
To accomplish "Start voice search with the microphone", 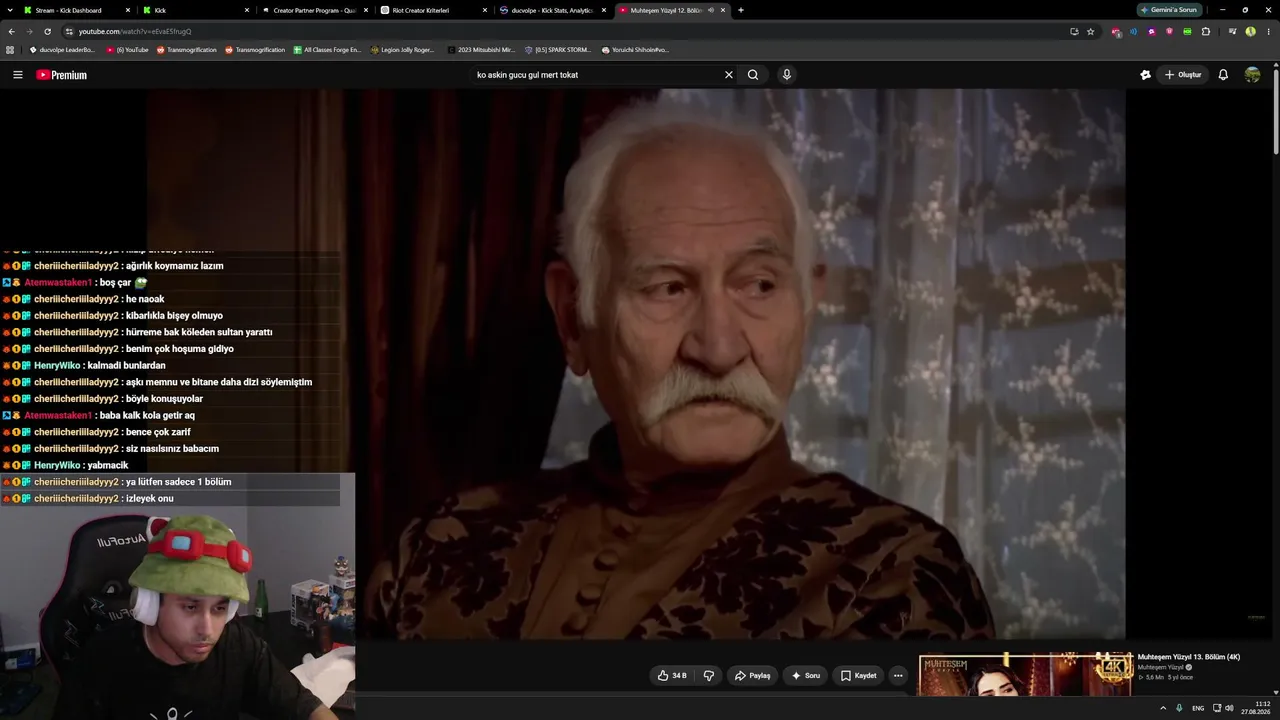I will click(x=787, y=75).
